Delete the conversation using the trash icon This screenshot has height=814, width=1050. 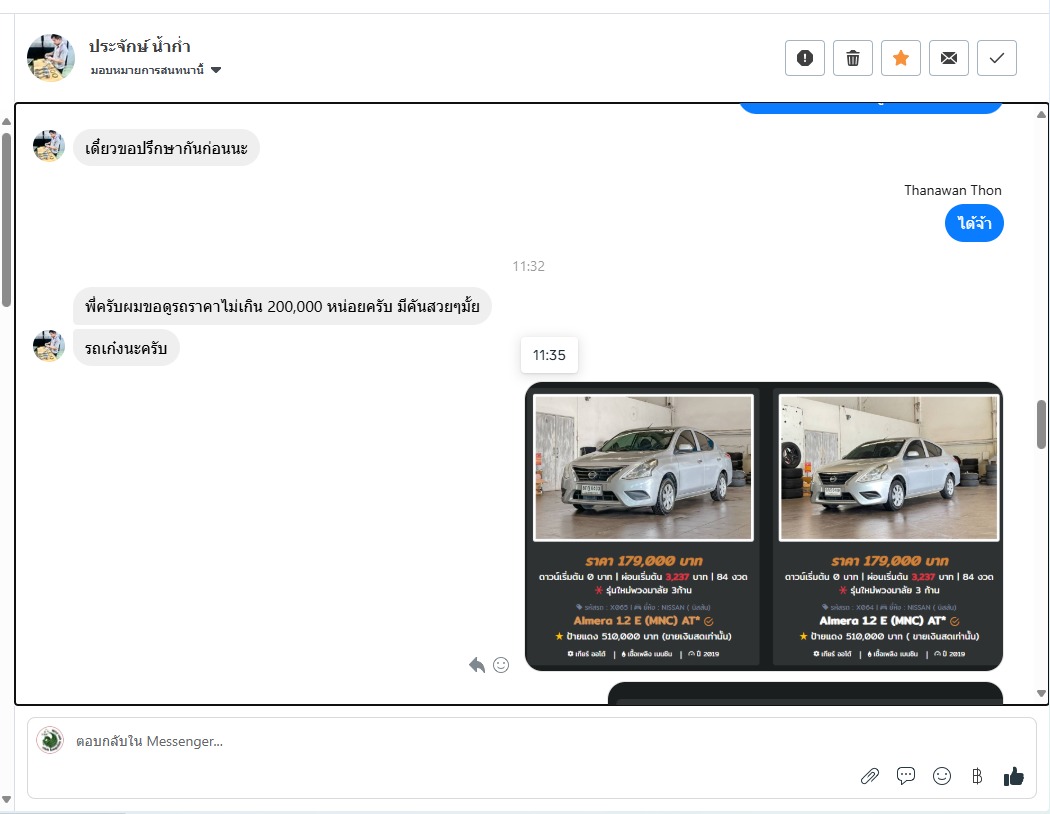[853, 58]
